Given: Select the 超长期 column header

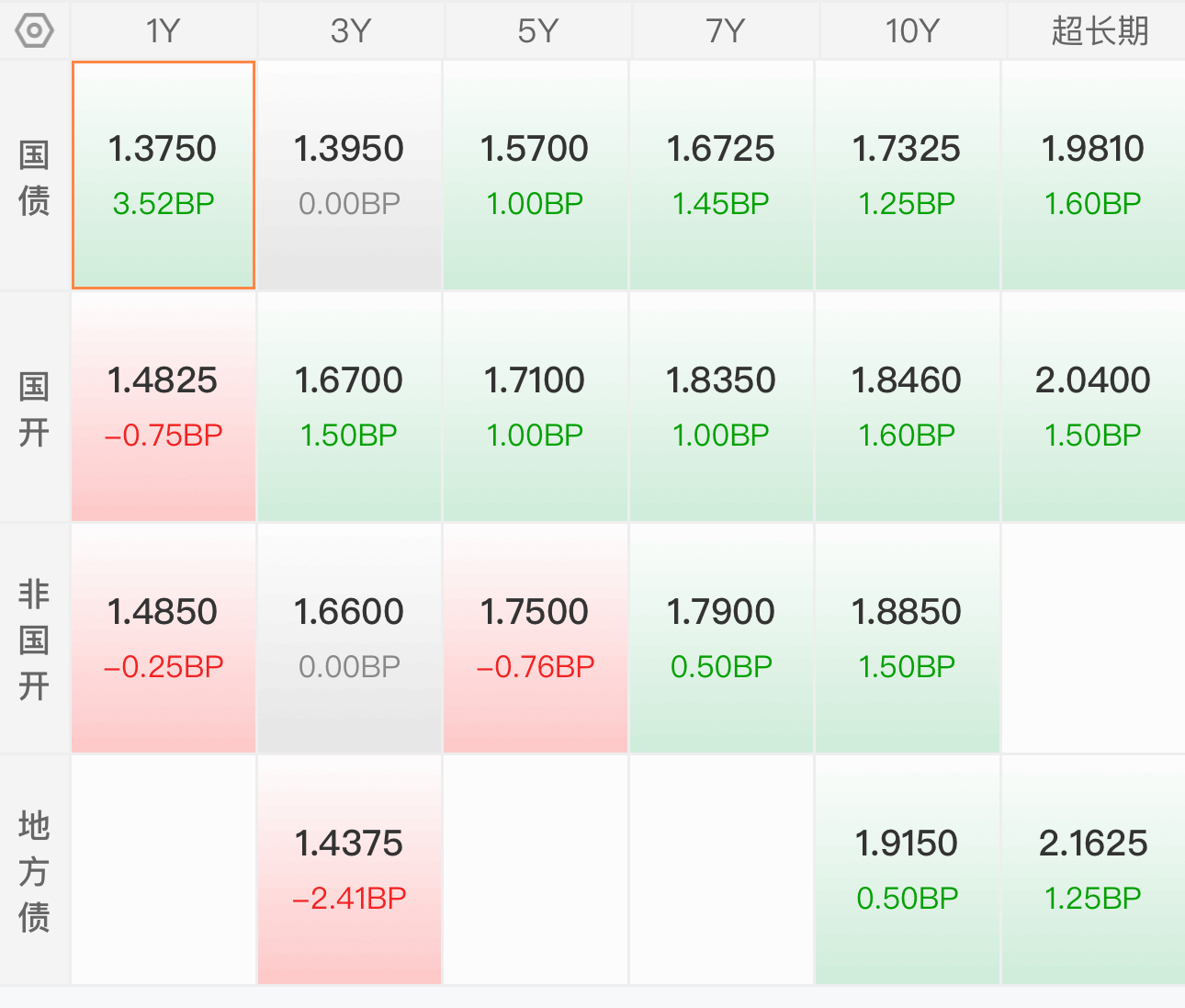Looking at the screenshot, I should click(x=1099, y=31).
